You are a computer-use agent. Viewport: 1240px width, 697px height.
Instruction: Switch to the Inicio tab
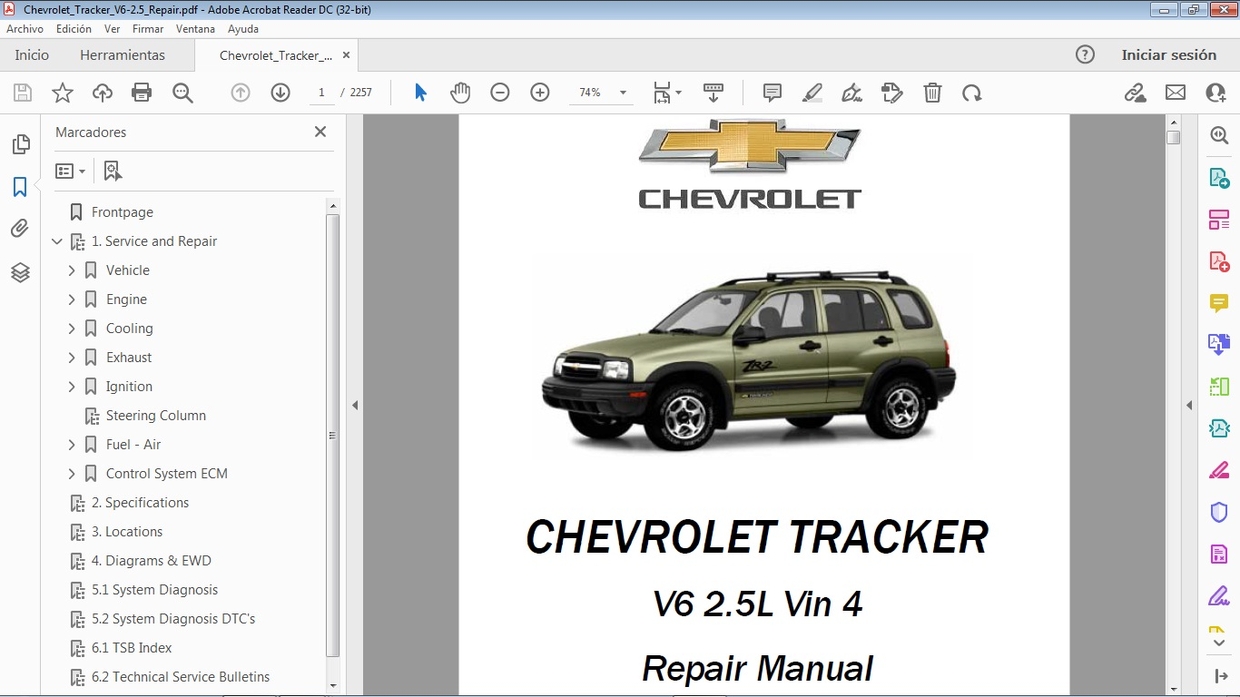32,55
